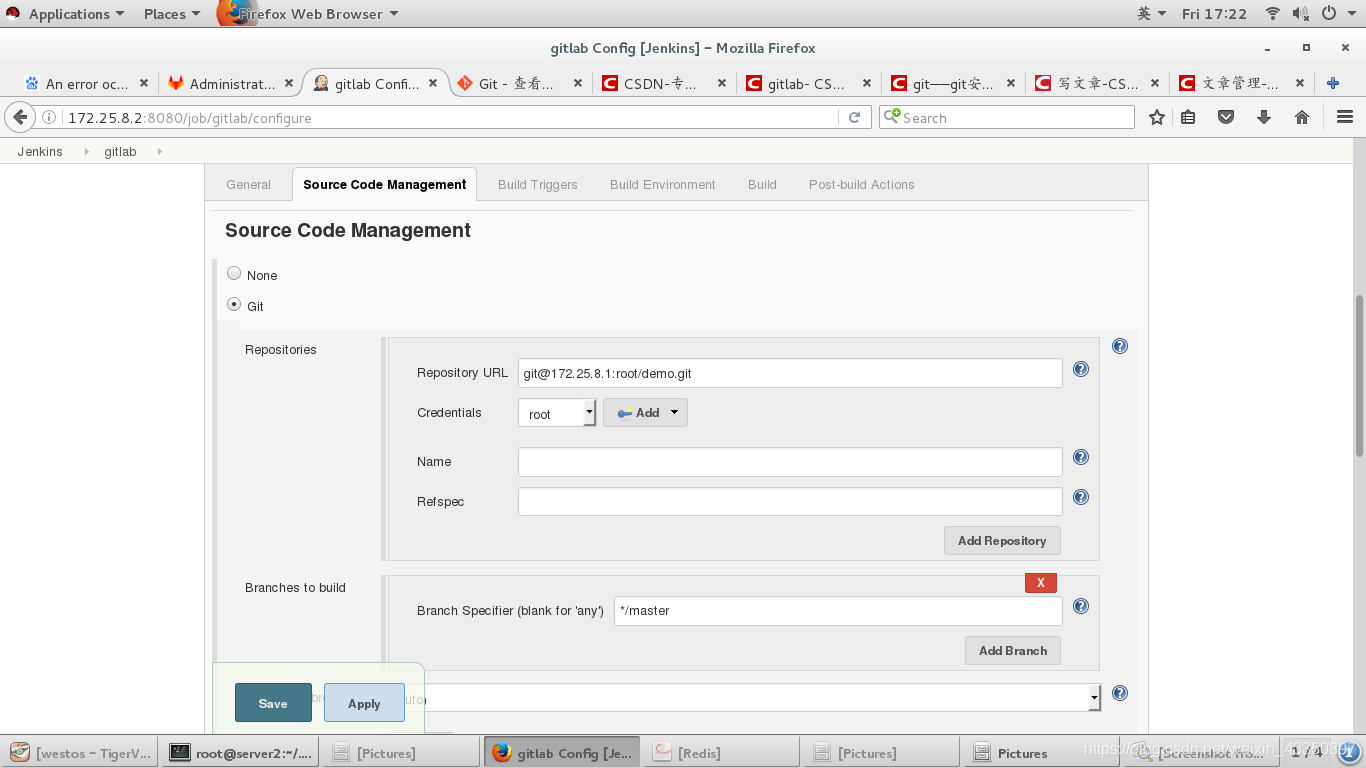Click the page vertical scrollbar thumb
The image size is (1366, 768).
(1359, 375)
